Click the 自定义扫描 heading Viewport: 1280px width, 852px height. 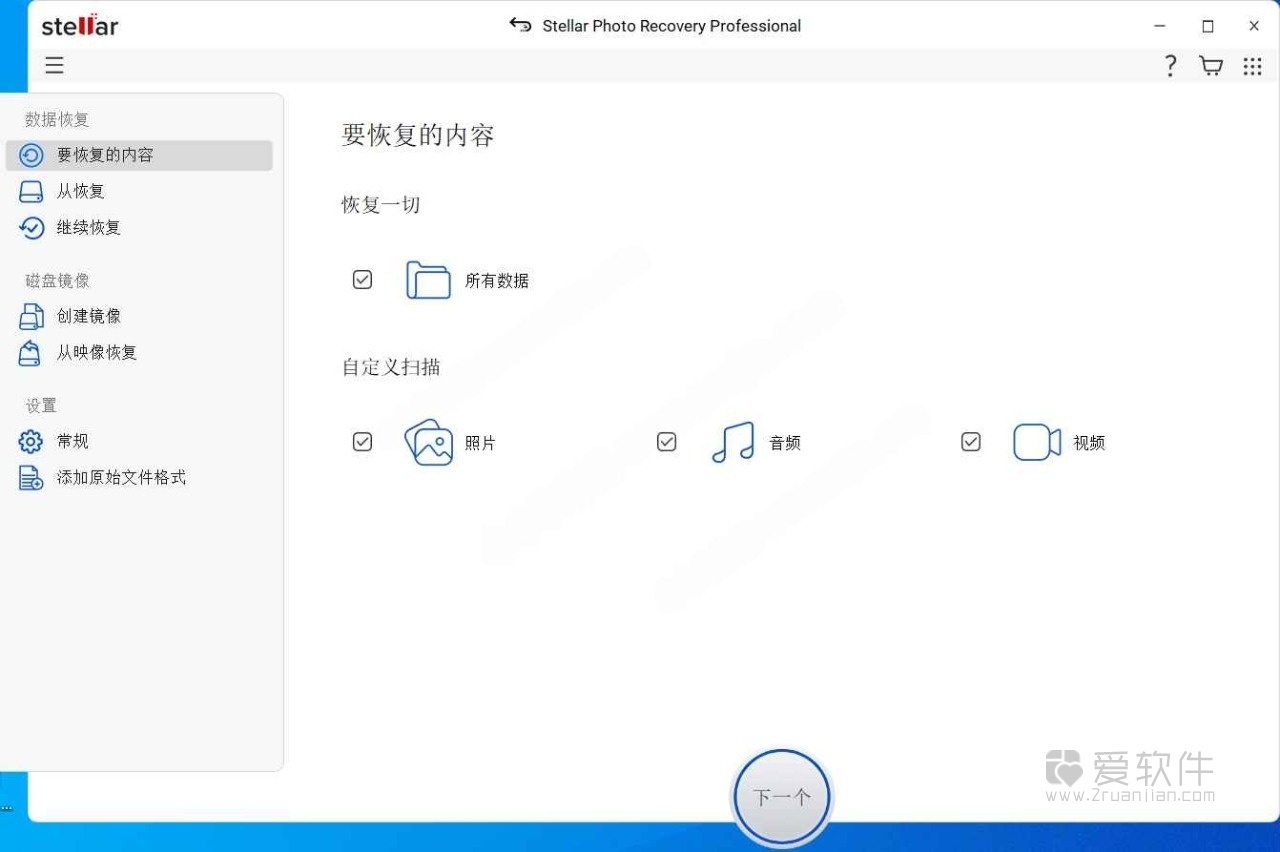click(x=391, y=367)
